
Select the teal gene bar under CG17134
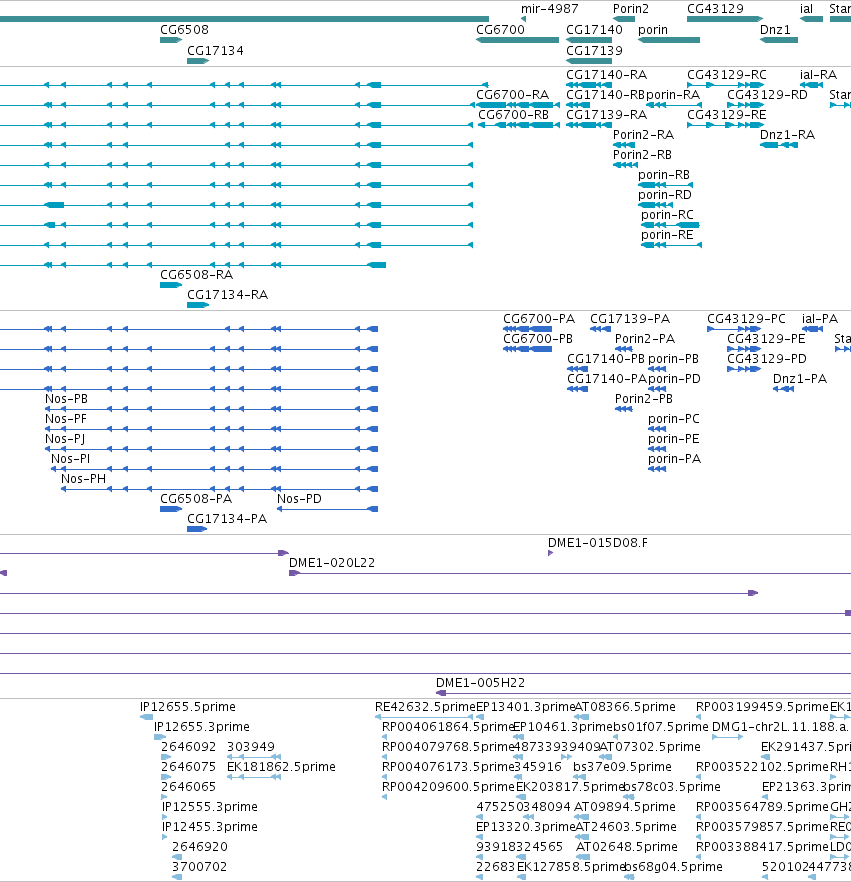pos(198,61)
